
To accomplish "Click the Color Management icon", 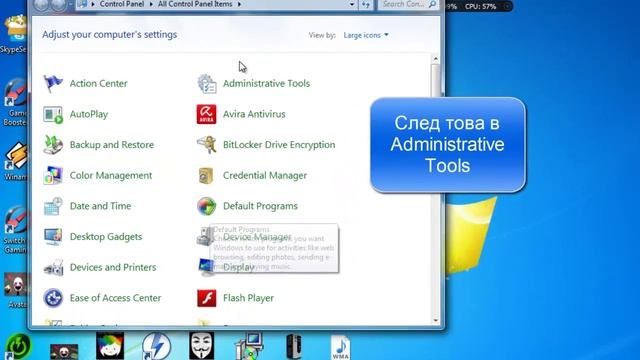I will tap(53, 176).
